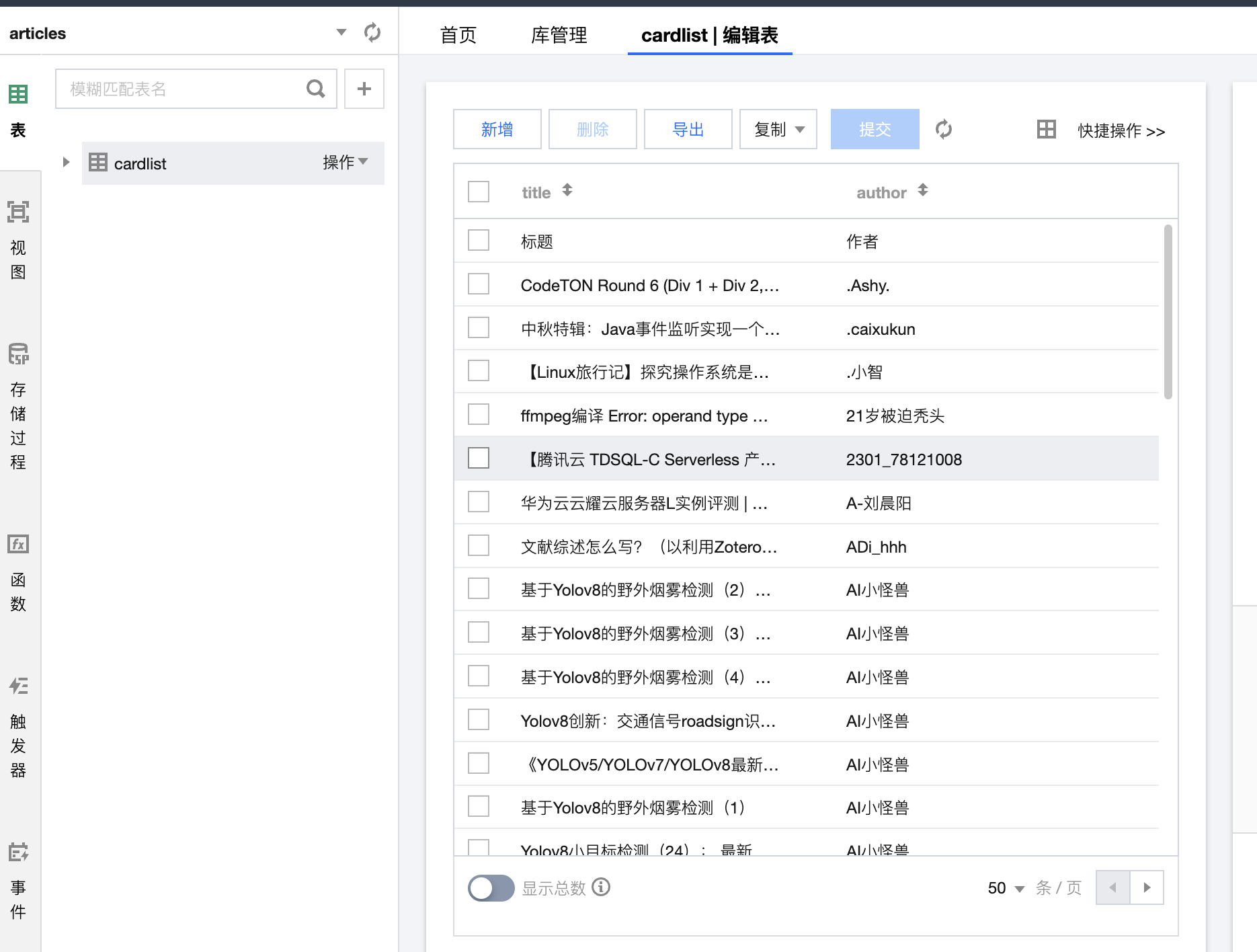Screen dimensions: 1257x952
Task: Click the table vertical scrollbar
Action: coord(1168,312)
